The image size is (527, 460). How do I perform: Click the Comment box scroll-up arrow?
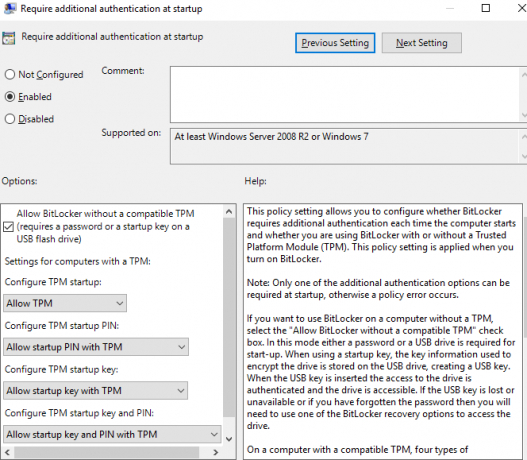(x=524, y=75)
